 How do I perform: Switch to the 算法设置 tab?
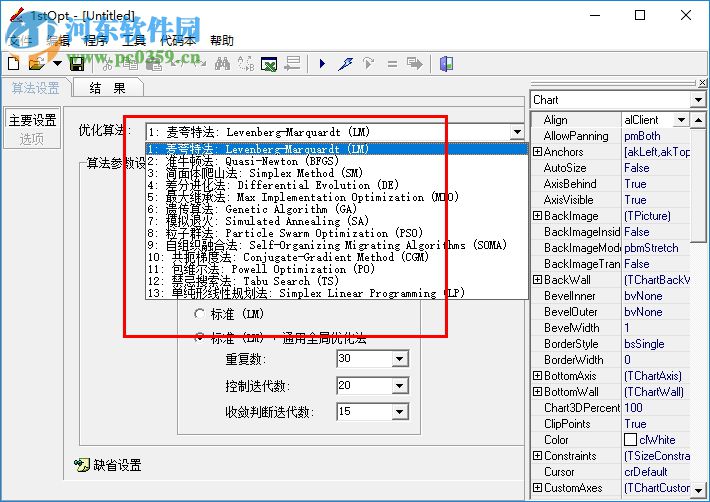click(x=35, y=88)
